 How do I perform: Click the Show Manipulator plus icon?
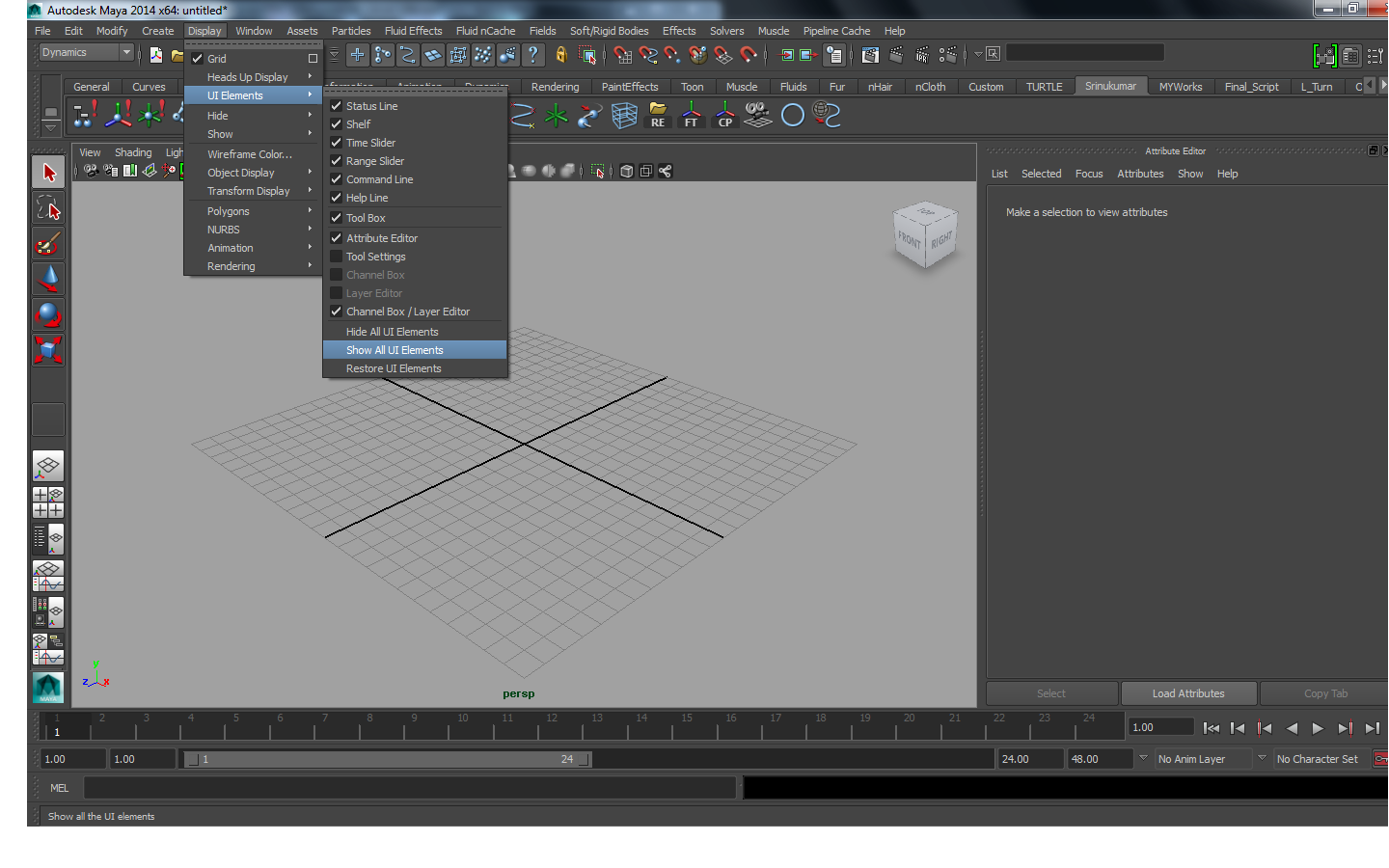(357, 55)
